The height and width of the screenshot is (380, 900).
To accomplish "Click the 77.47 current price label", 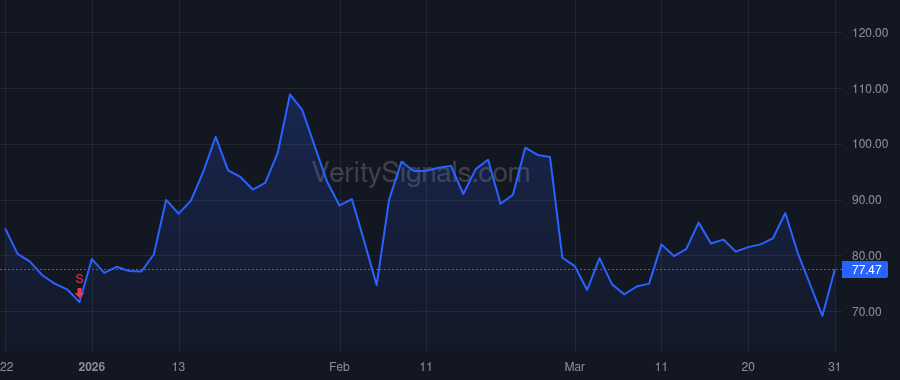I will [864, 270].
